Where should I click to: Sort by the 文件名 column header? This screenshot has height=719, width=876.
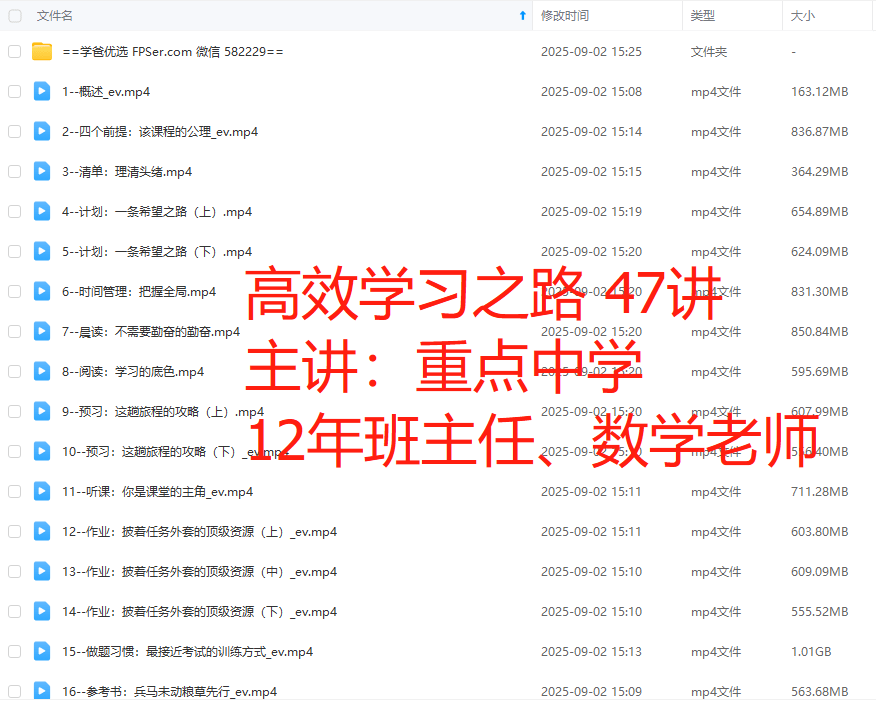tap(55, 16)
